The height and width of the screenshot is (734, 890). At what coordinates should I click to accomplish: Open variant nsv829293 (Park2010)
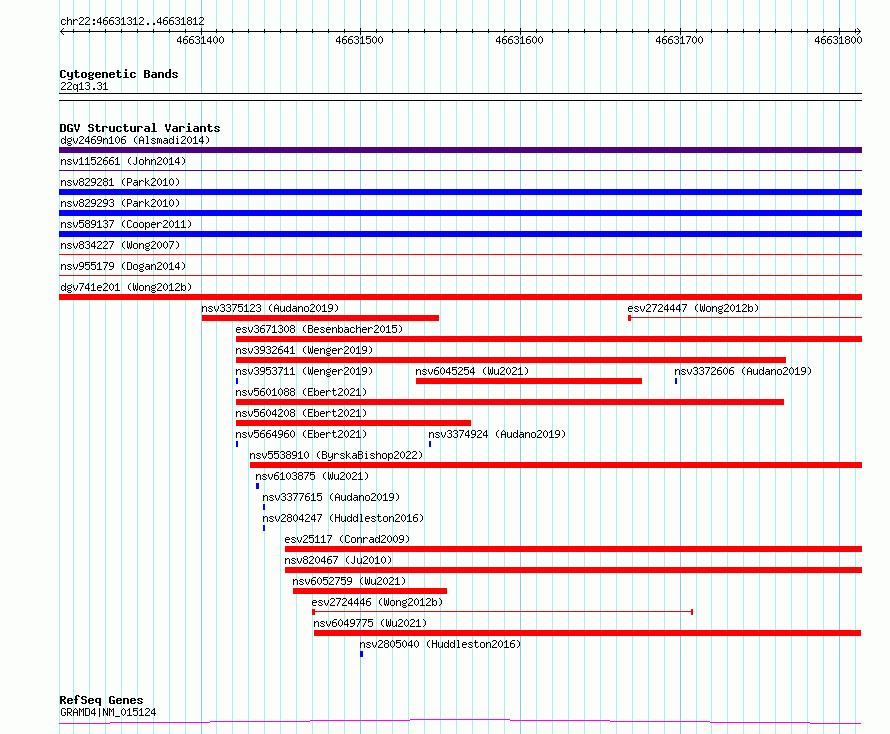coord(120,203)
